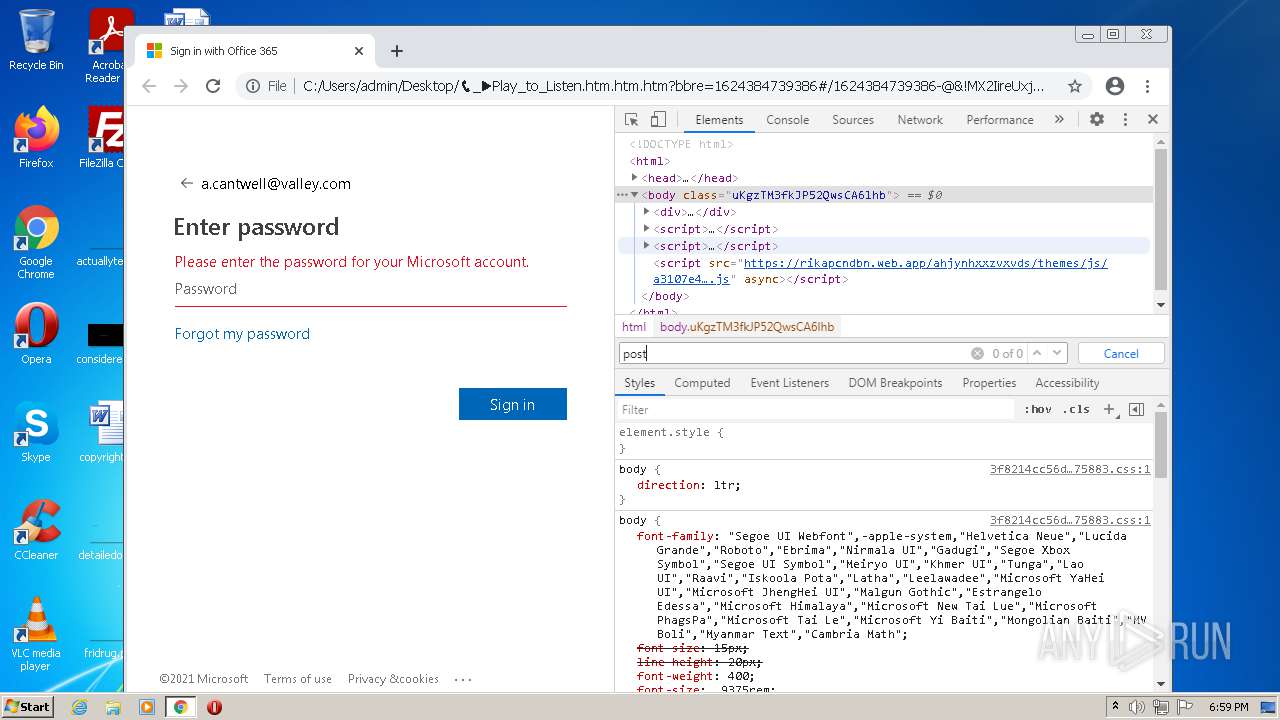Toggle the device toolbar icon
Image resolution: width=1280 pixels, height=720 pixels.
coord(658,119)
